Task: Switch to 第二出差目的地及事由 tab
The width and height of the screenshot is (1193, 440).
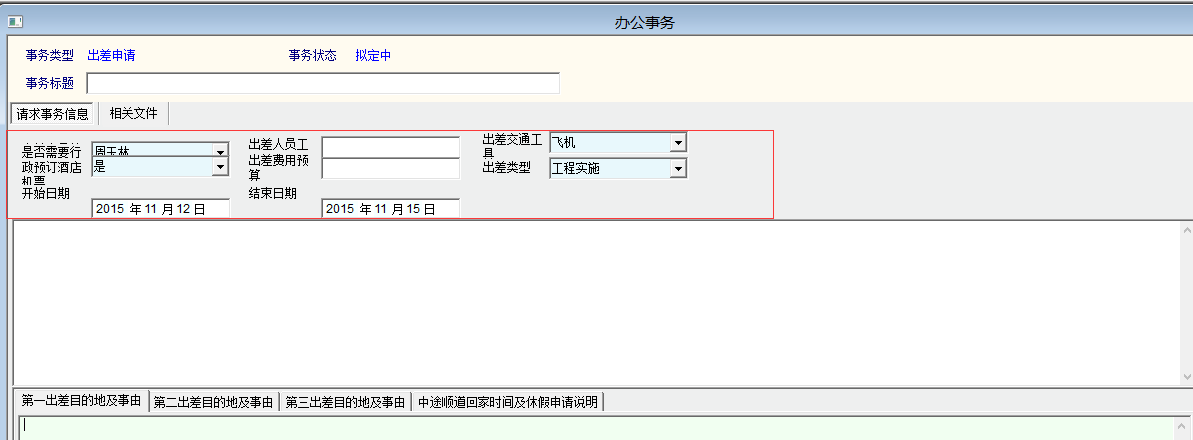Action: click(213, 402)
